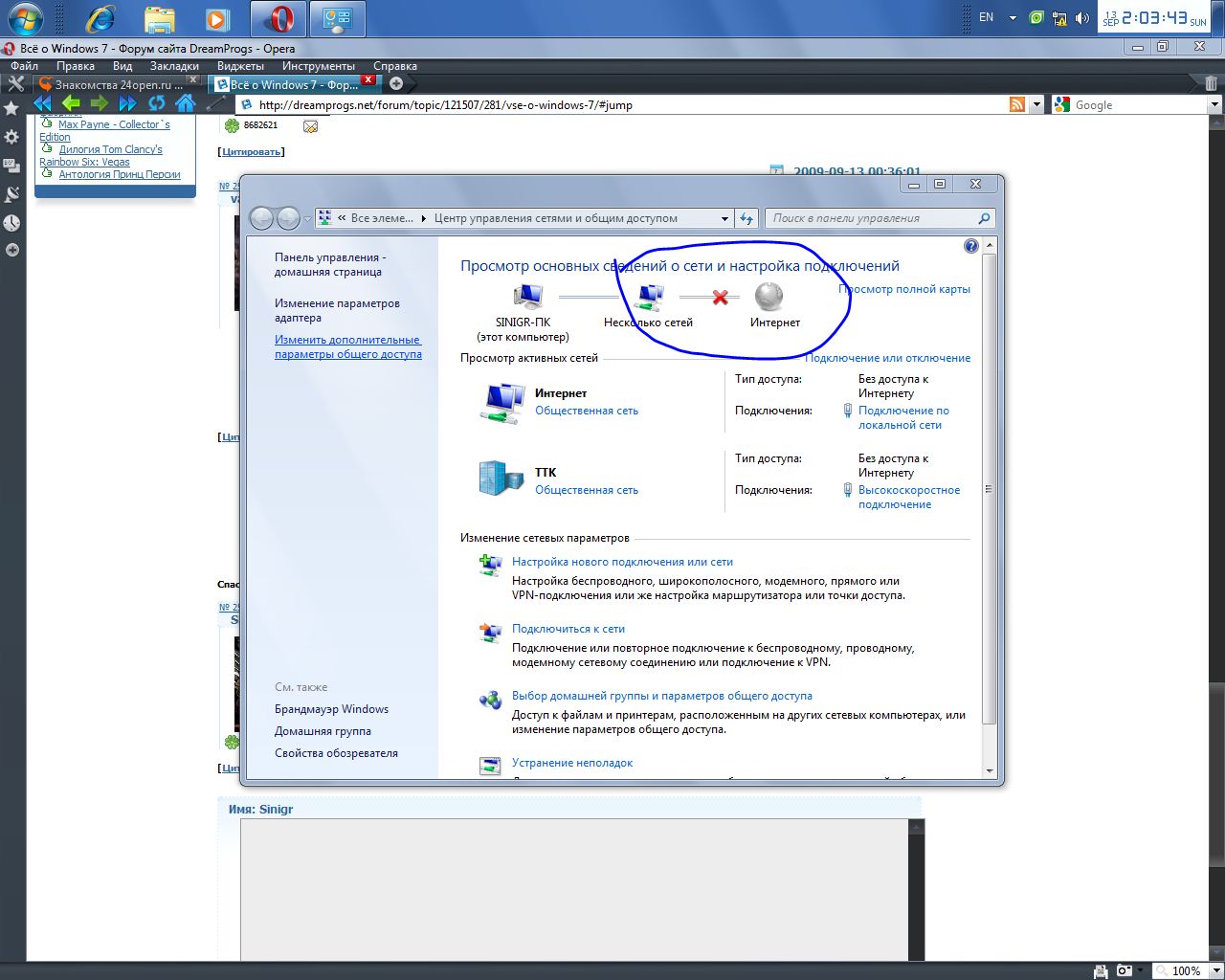Open Устранение неполадок link

(572, 763)
